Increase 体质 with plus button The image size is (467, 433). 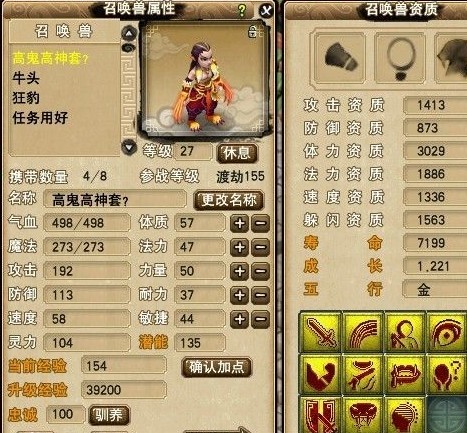(239, 223)
